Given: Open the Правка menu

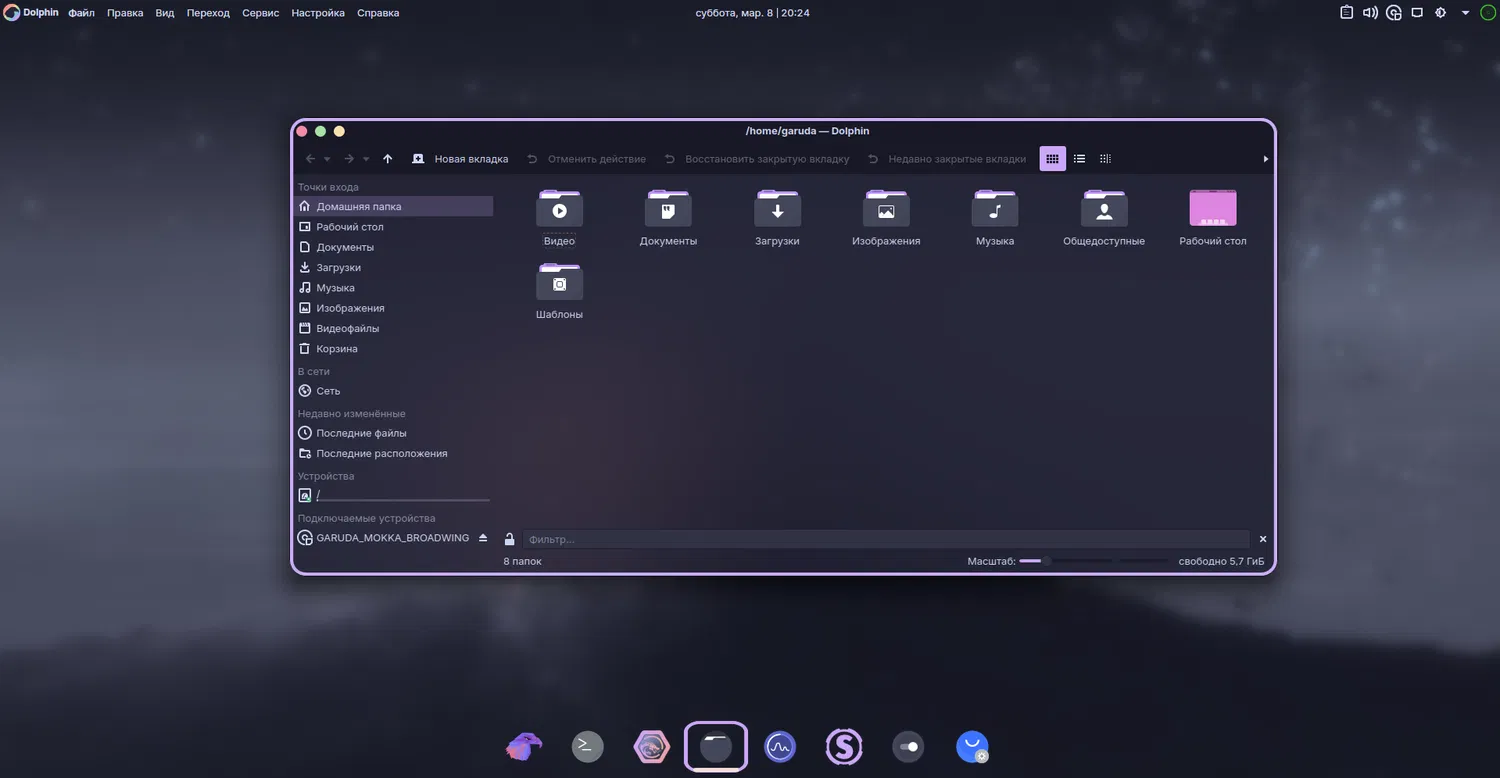Looking at the screenshot, I should point(125,13).
